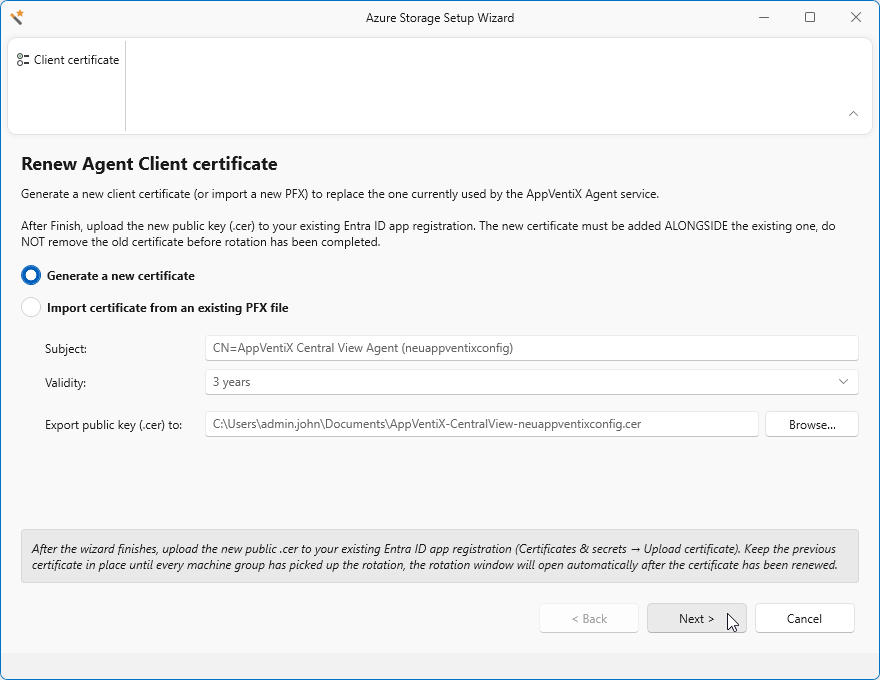Select Import certificate from existing PFX radio

point(31,307)
